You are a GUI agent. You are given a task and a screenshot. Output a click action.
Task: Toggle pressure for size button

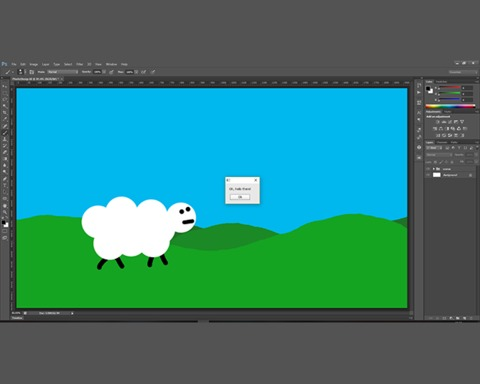pos(153,72)
